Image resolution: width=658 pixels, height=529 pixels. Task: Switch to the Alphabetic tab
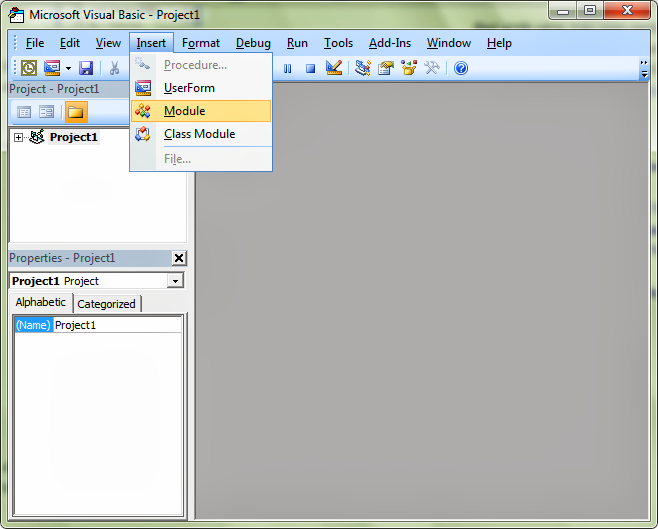(x=41, y=302)
